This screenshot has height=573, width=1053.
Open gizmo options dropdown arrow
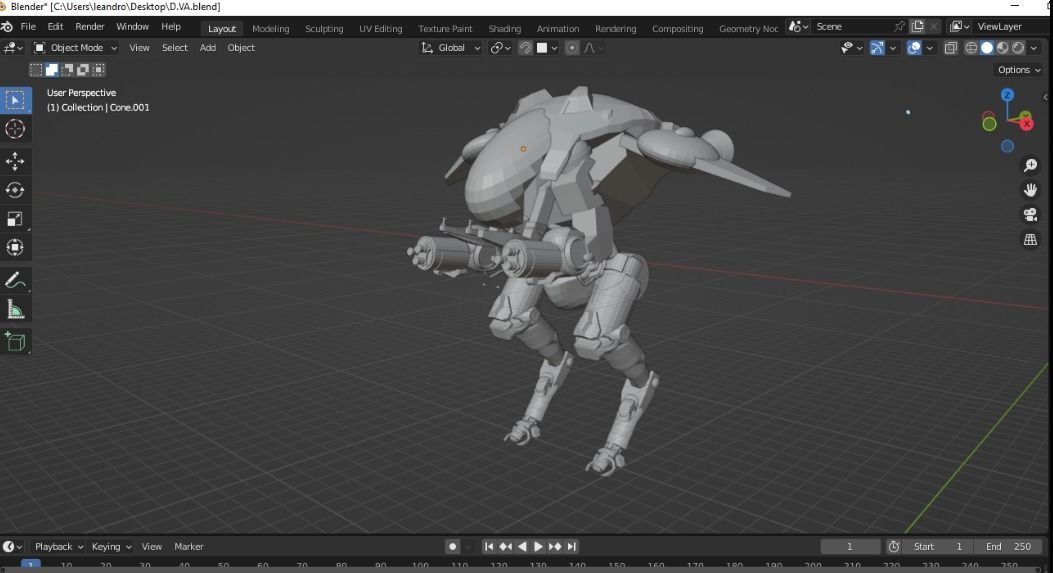click(892, 48)
